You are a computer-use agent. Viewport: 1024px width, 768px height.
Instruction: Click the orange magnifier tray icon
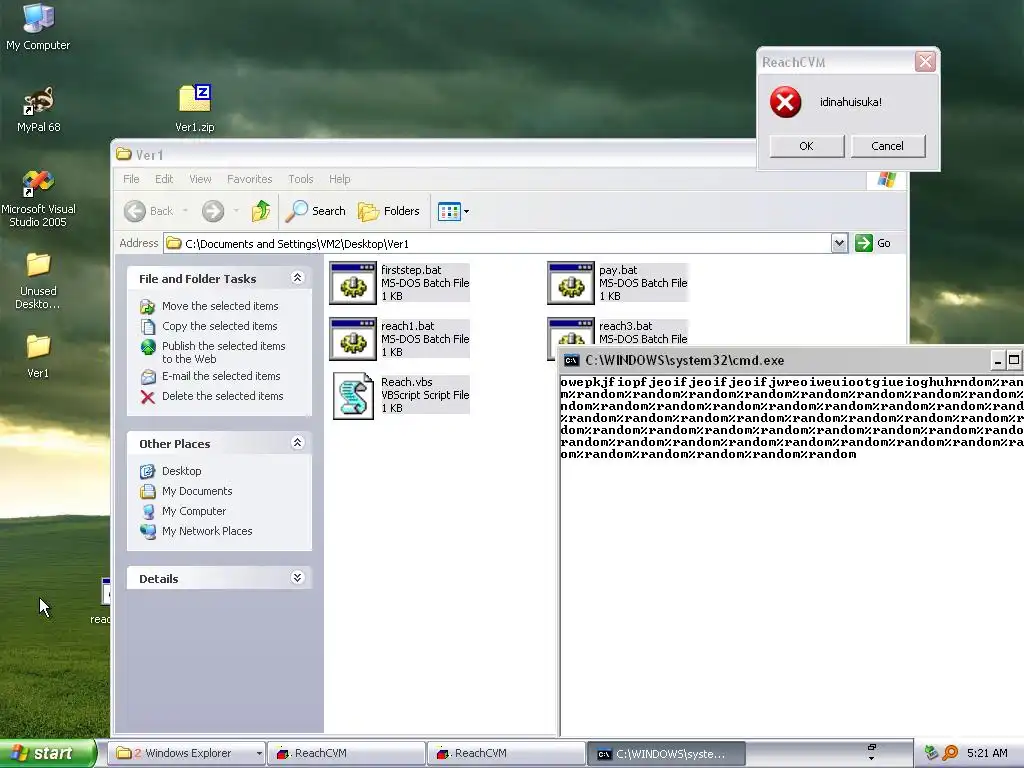[x=950, y=753]
